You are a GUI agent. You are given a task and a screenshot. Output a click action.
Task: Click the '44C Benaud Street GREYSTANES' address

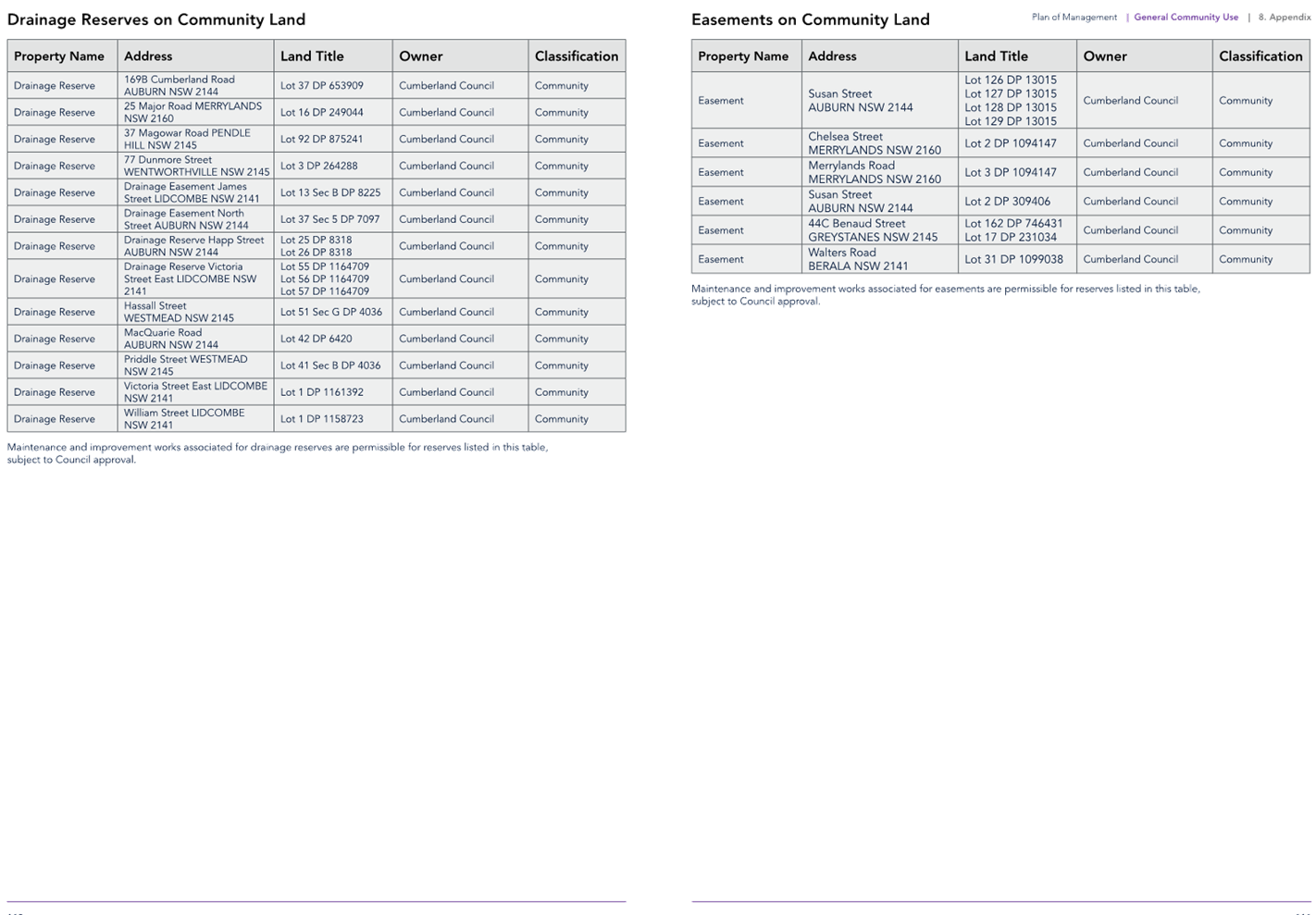tap(873, 230)
